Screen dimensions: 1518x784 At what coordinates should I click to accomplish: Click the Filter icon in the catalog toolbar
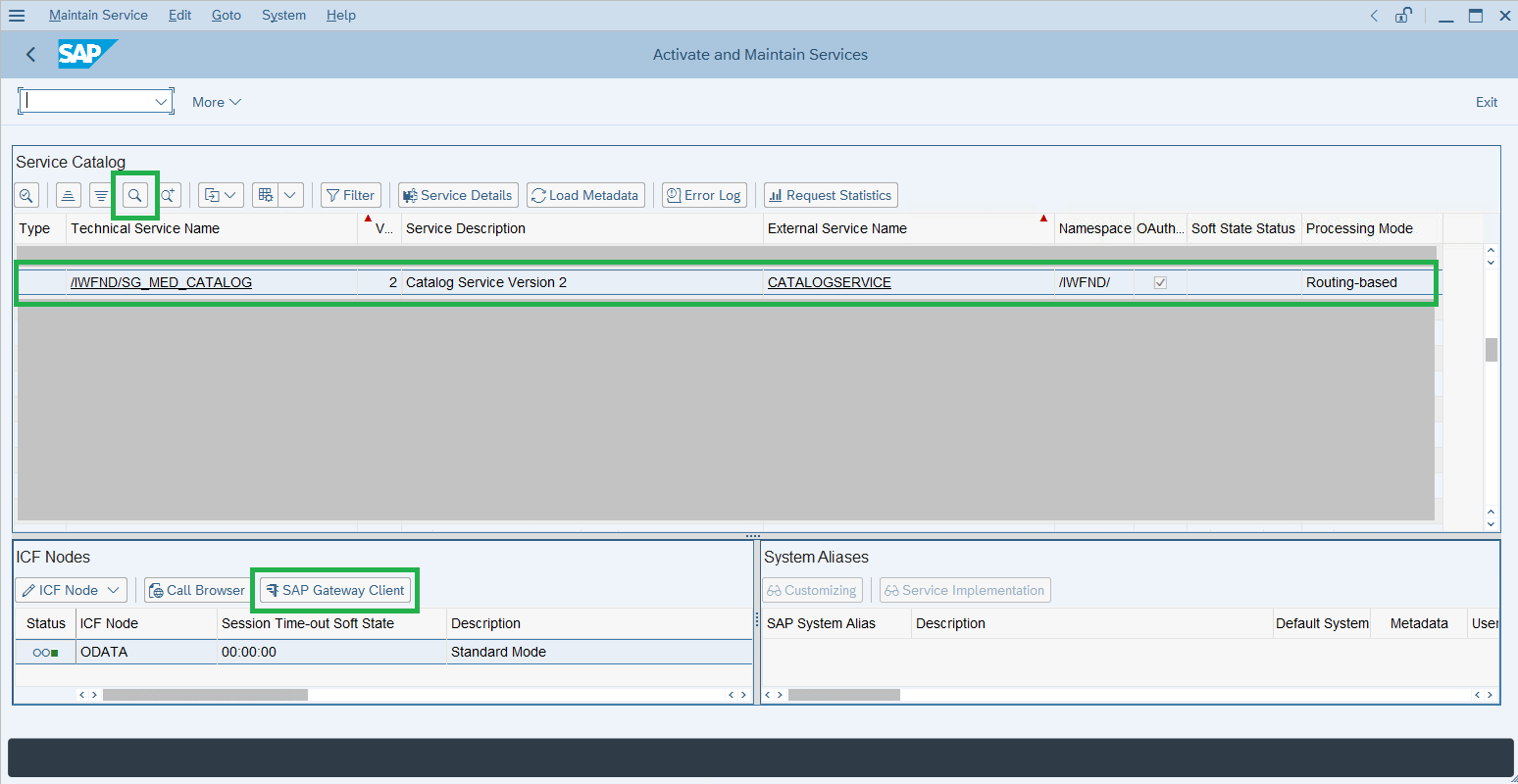tap(350, 194)
